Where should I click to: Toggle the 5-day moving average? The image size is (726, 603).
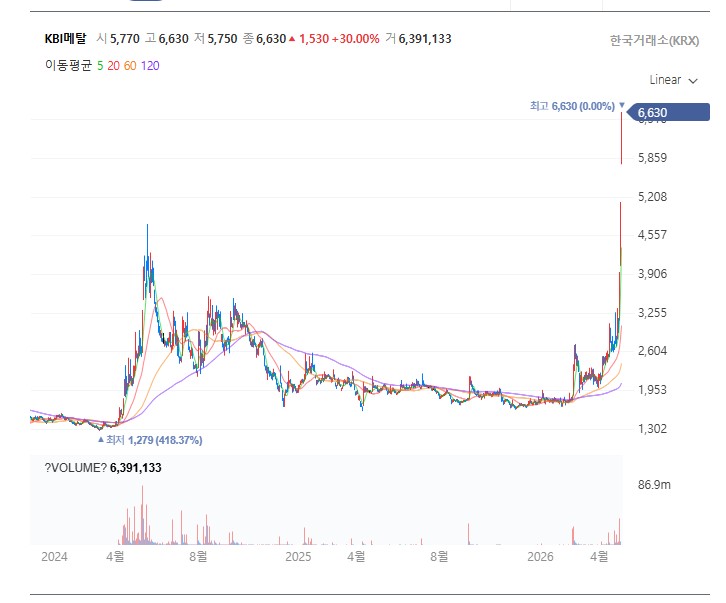pos(100,66)
